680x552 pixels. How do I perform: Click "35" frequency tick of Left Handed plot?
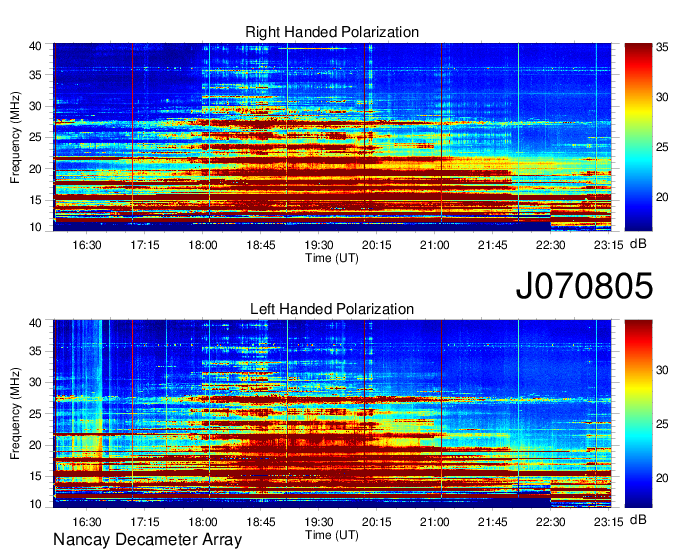pyautogui.click(x=35, y=351)
